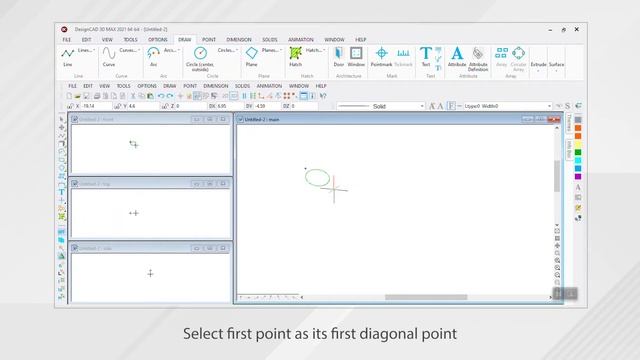640x360 pixels.
Task: Select the Circle (center, outside) tool
Action: point(200,59)
